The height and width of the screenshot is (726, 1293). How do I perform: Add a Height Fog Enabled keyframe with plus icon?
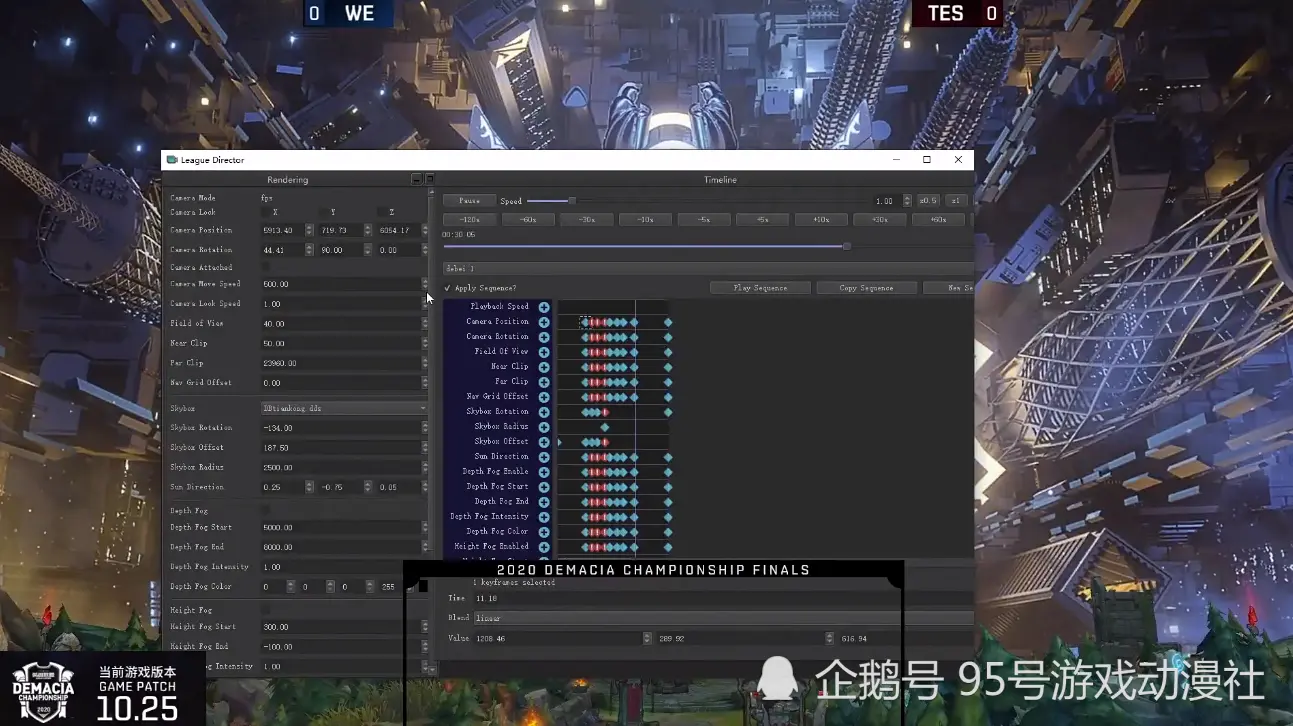point(544,547)
